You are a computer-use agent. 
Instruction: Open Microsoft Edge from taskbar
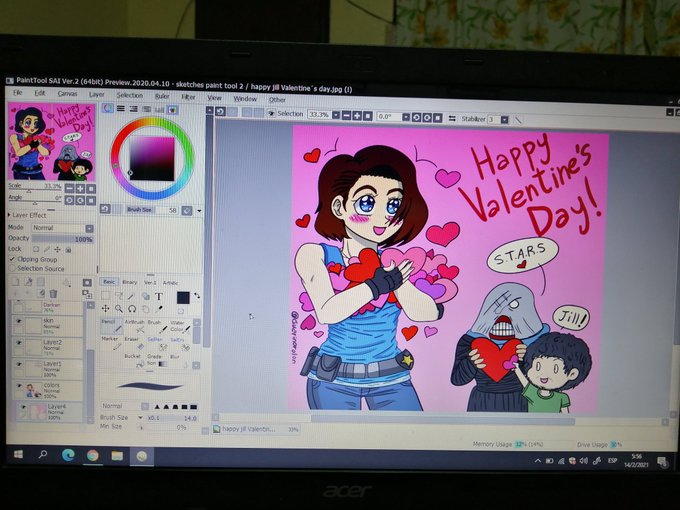tap(68, 455)
